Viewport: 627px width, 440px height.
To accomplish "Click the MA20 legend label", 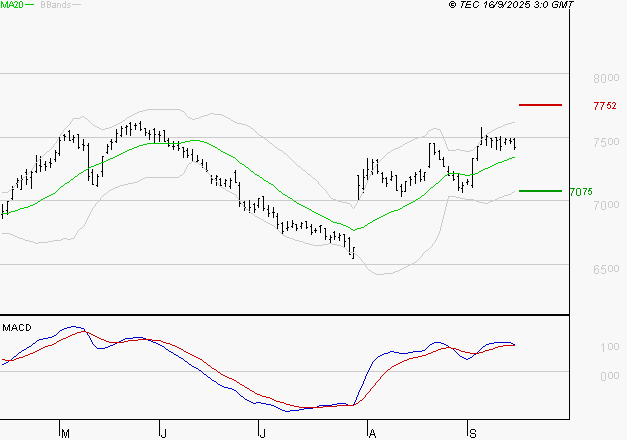I will [x=12, y=4].
